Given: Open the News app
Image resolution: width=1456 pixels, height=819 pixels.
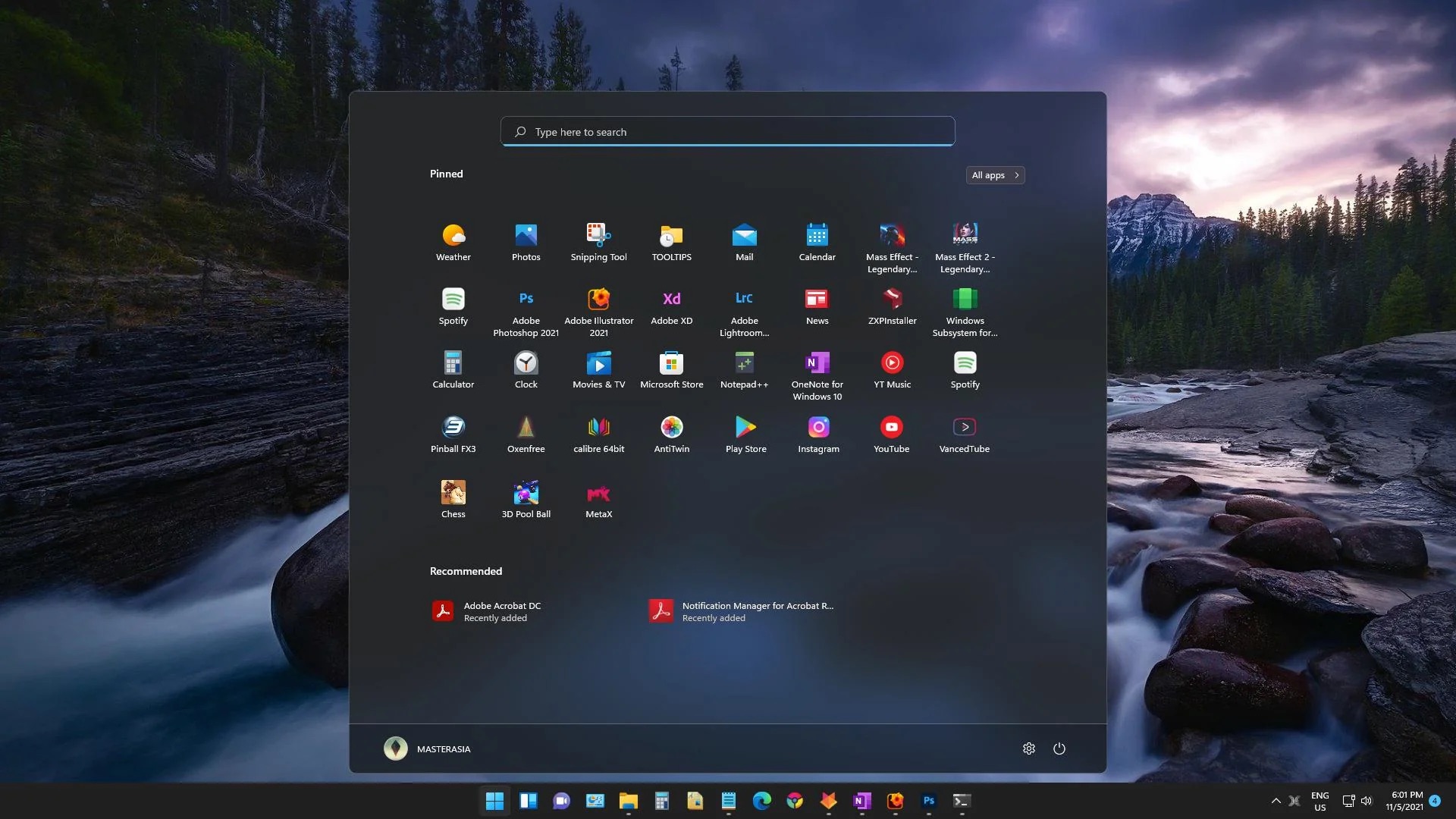Looking at the screenshot, I should click(x=817, y=306).
